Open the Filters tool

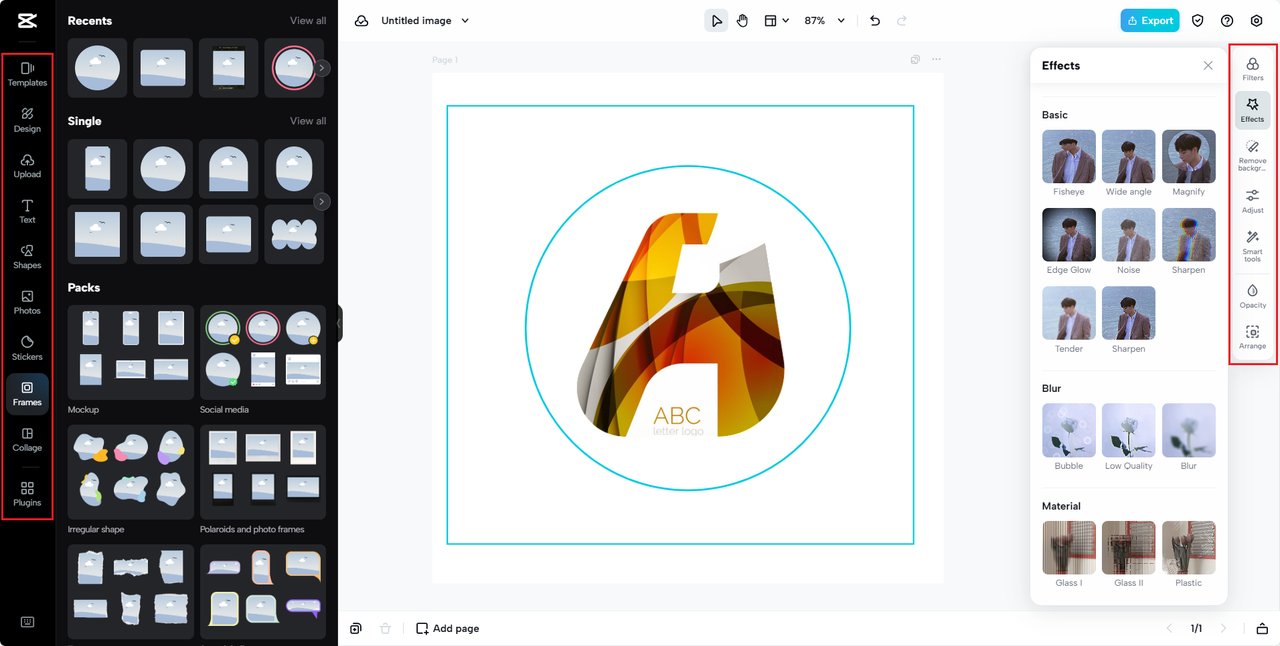[1252, 69]
